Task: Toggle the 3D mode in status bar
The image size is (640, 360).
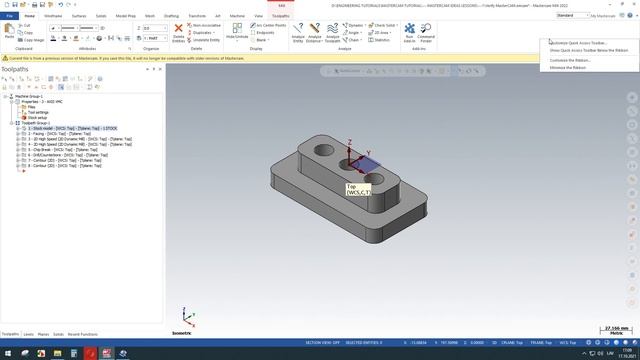Action: (494, 342)
